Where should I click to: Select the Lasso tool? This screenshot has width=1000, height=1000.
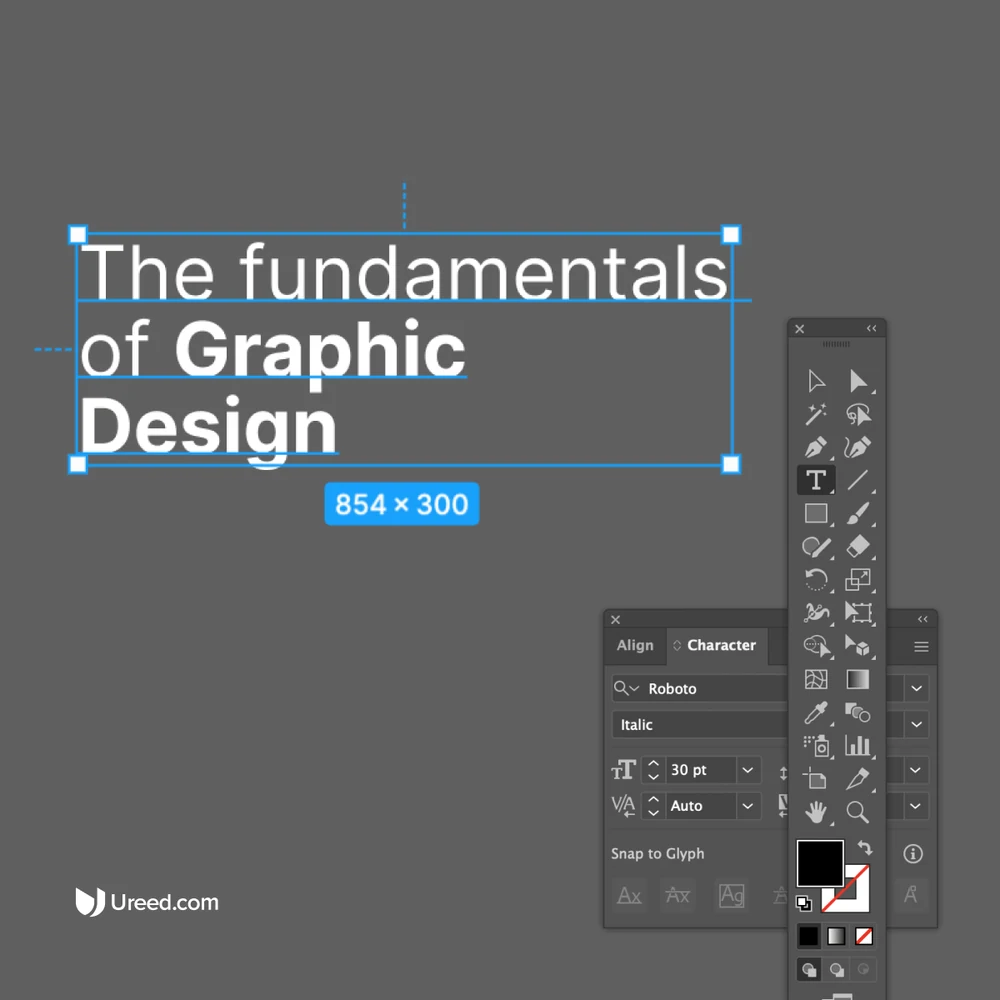(x=858, y=414)
